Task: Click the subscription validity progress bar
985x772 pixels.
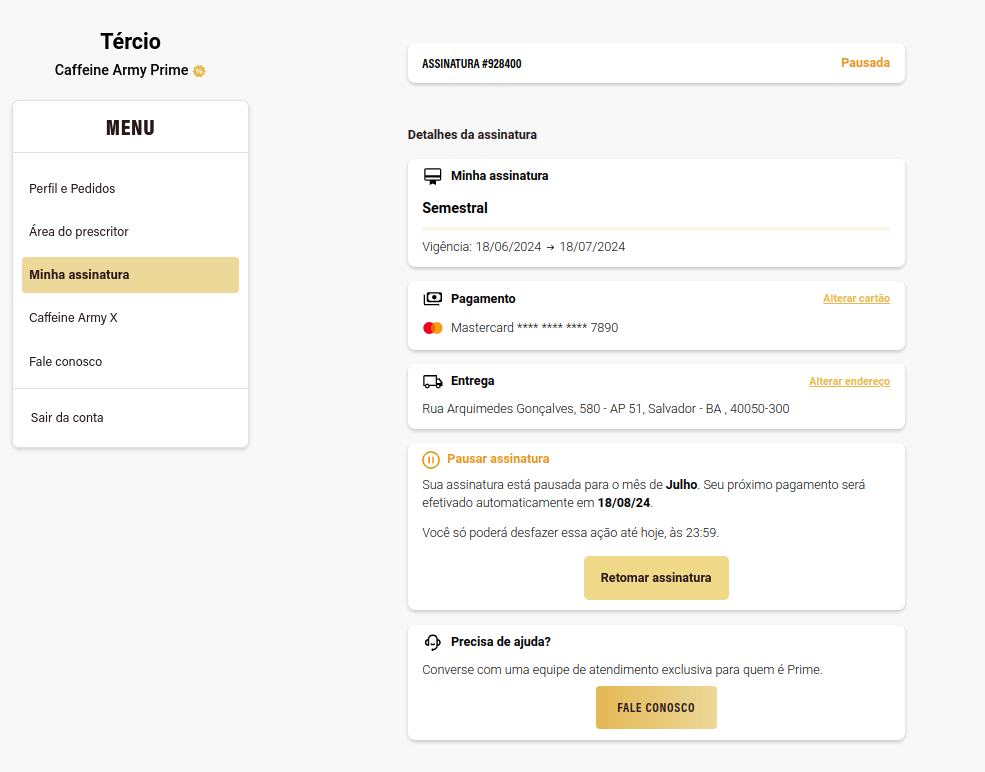Action: [x=656, y=229]
